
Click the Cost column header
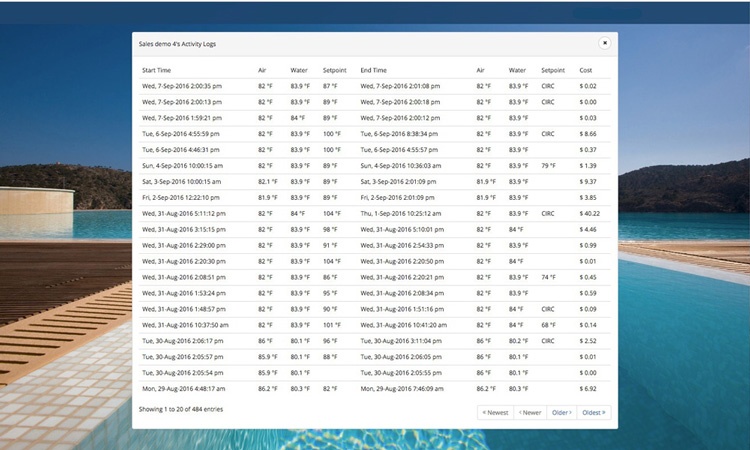click(586, 71)
